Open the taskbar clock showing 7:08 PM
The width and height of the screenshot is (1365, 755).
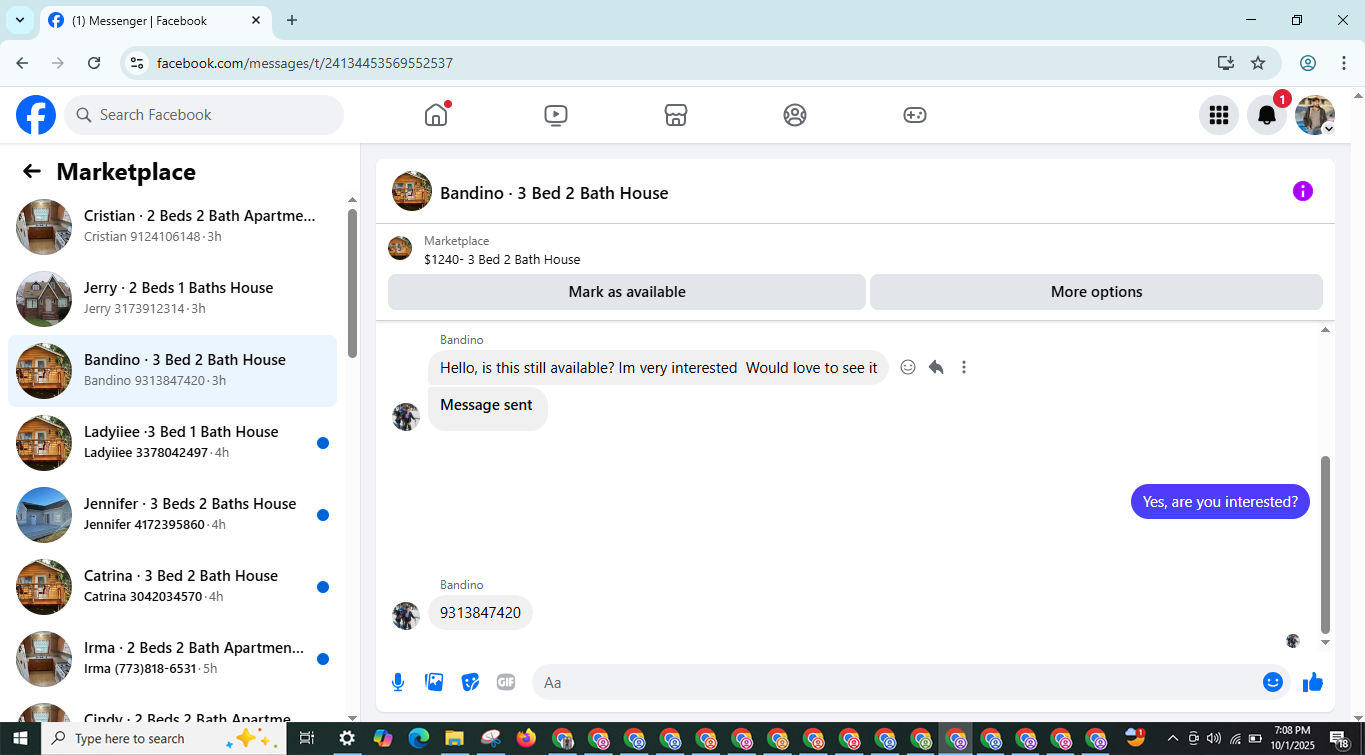click(x=1292, y=739)
